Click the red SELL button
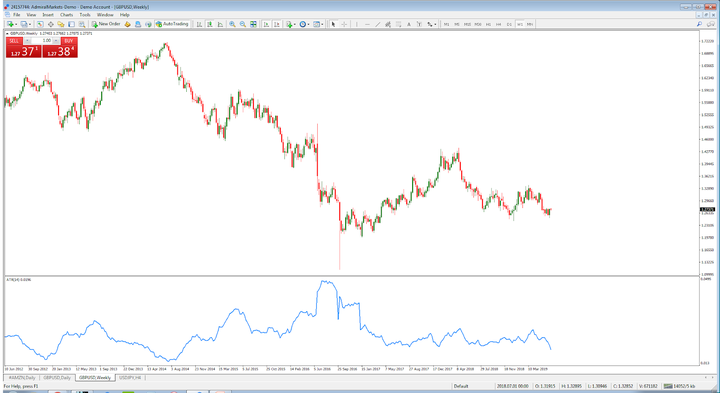720x393 pixels. [14, 41]
